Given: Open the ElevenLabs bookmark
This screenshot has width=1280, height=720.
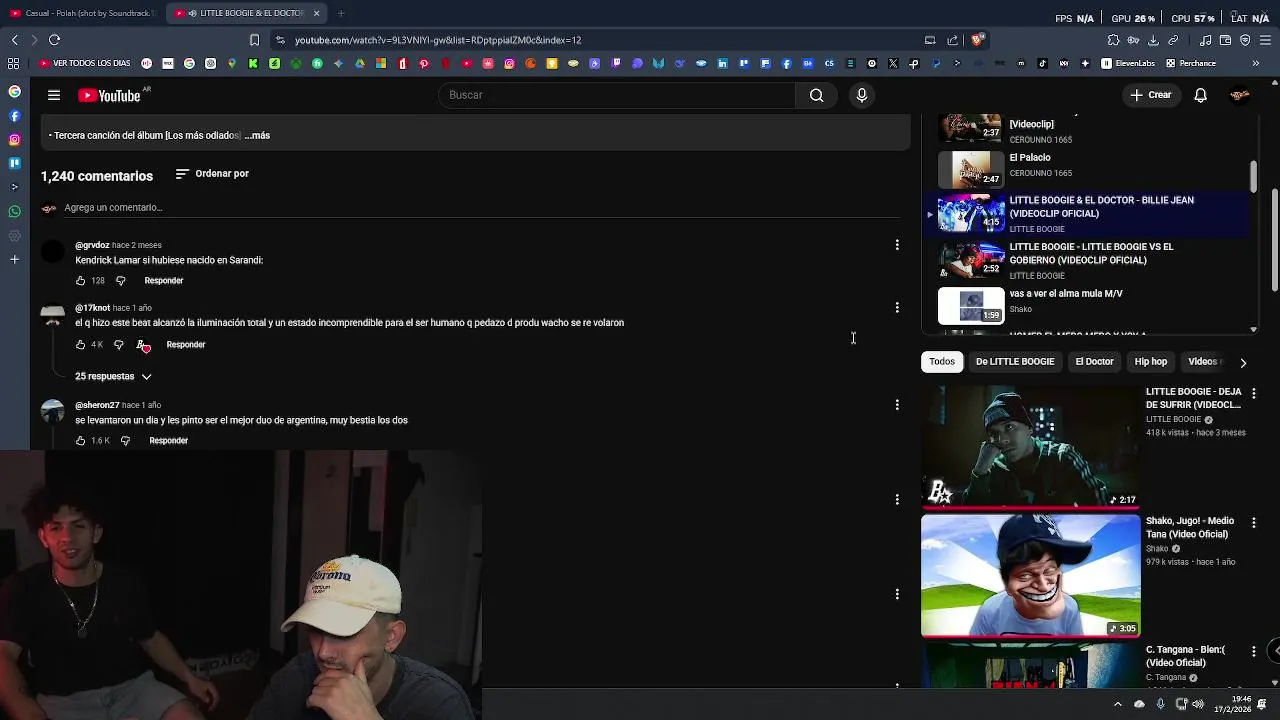Looking at the screenshot, I should 1128,63.
